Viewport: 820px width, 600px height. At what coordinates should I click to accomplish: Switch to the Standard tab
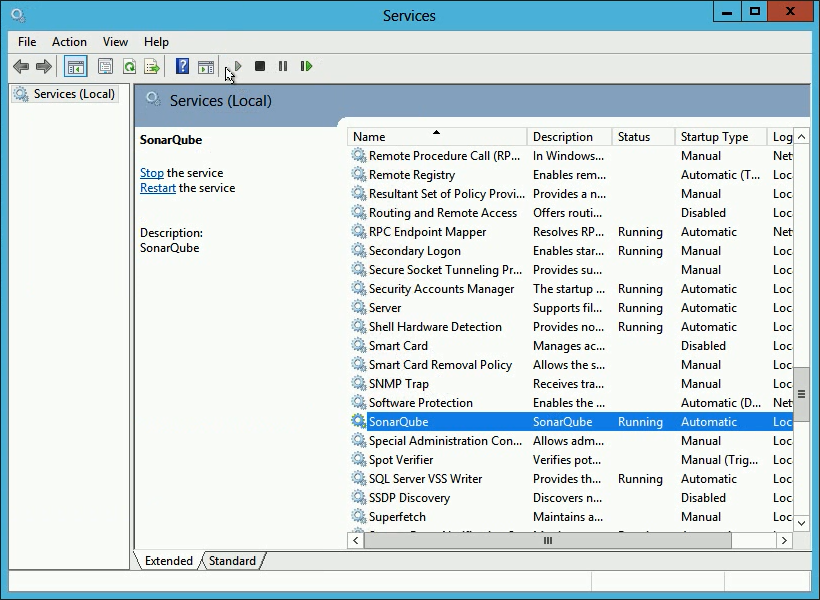pos(232,561)
